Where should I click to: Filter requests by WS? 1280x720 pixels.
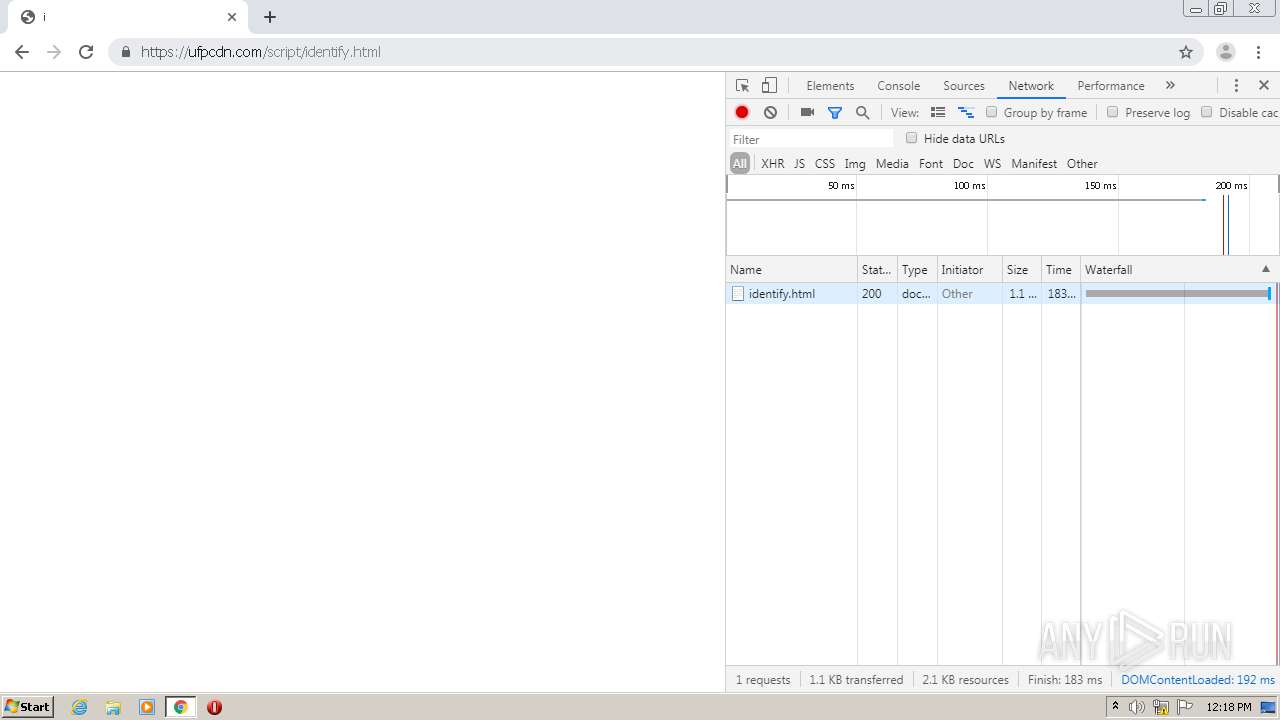992,163
